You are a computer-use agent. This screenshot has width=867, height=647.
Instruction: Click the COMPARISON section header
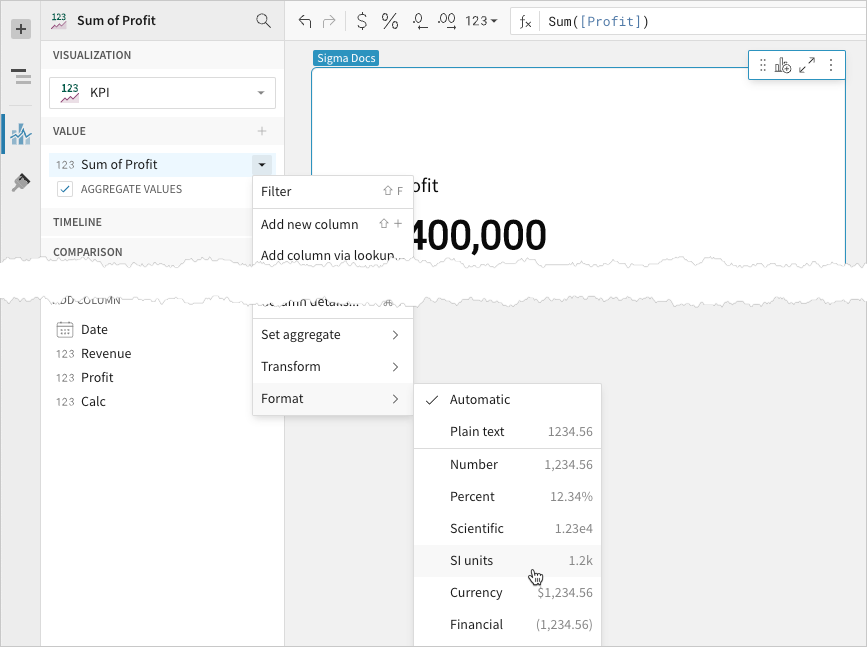pyautogui.click(x=87, y=252)
